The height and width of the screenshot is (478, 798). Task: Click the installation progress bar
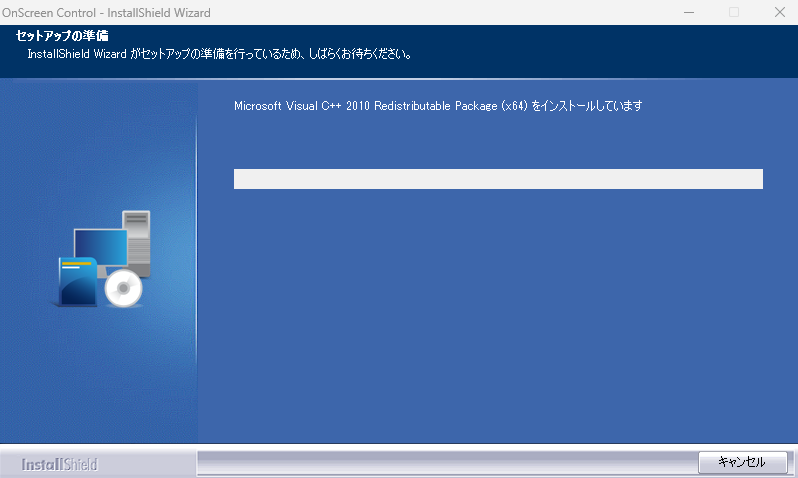click(x=498, y=179)
